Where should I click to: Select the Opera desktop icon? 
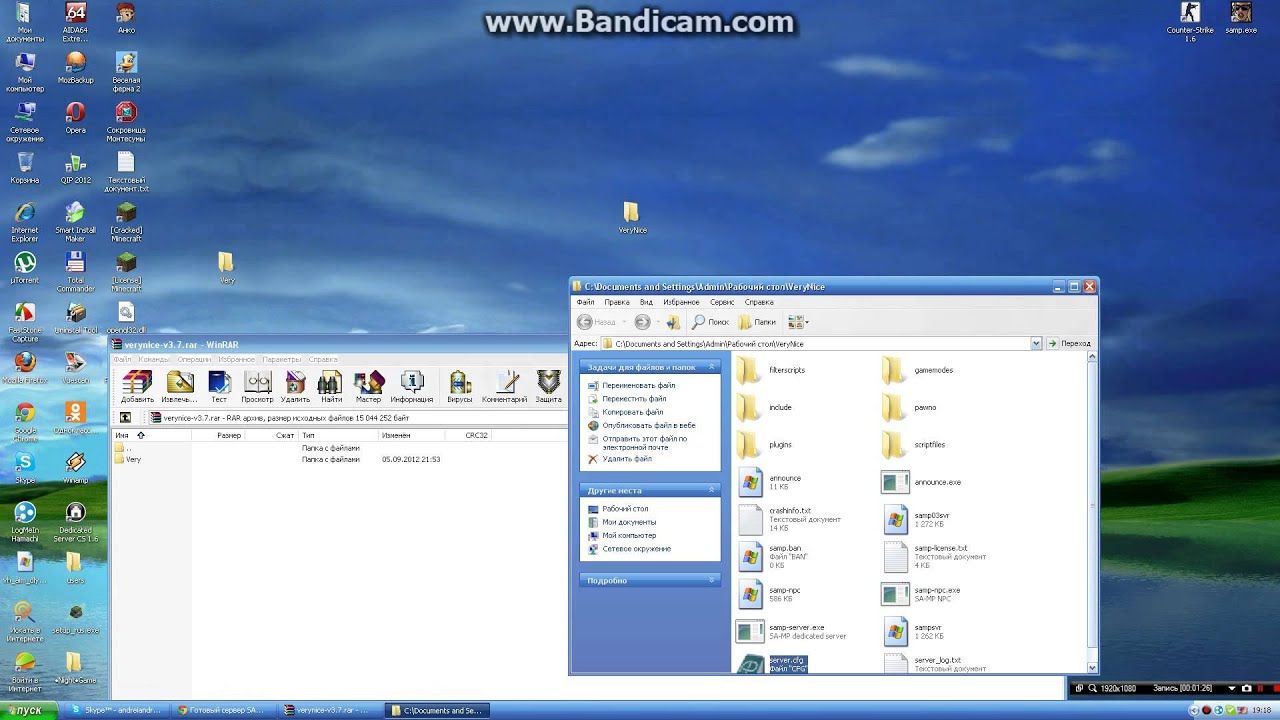75,118
